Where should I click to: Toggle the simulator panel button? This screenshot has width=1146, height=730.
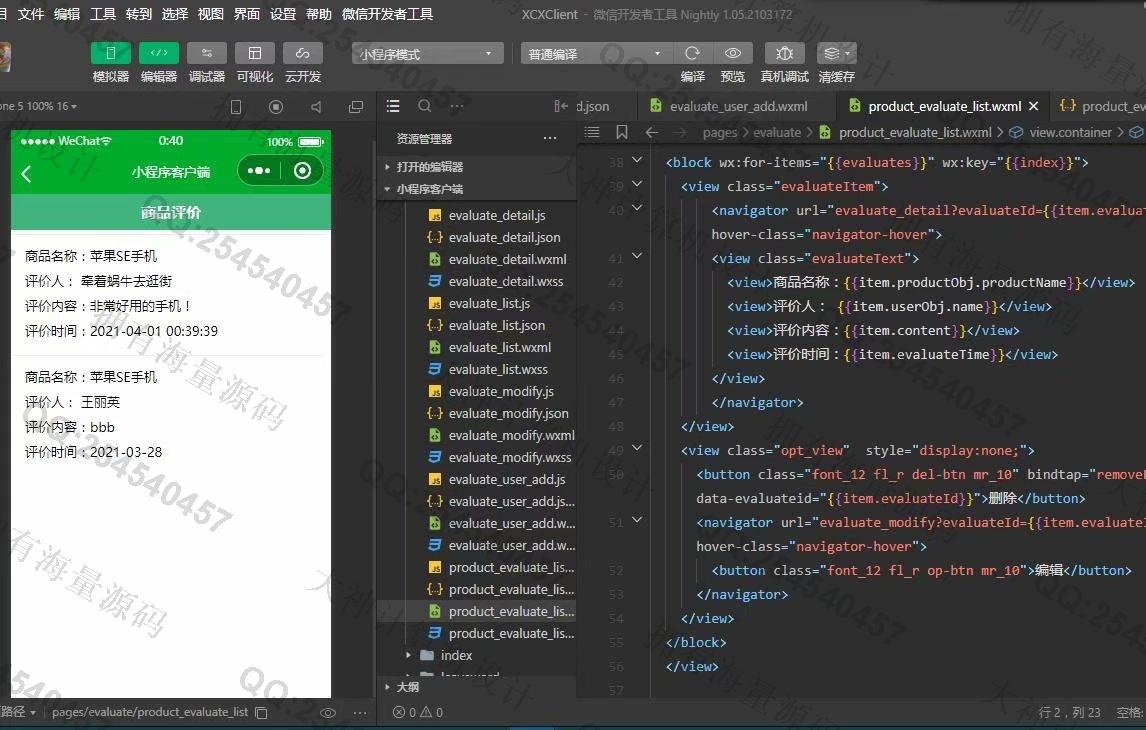point(110,53)
